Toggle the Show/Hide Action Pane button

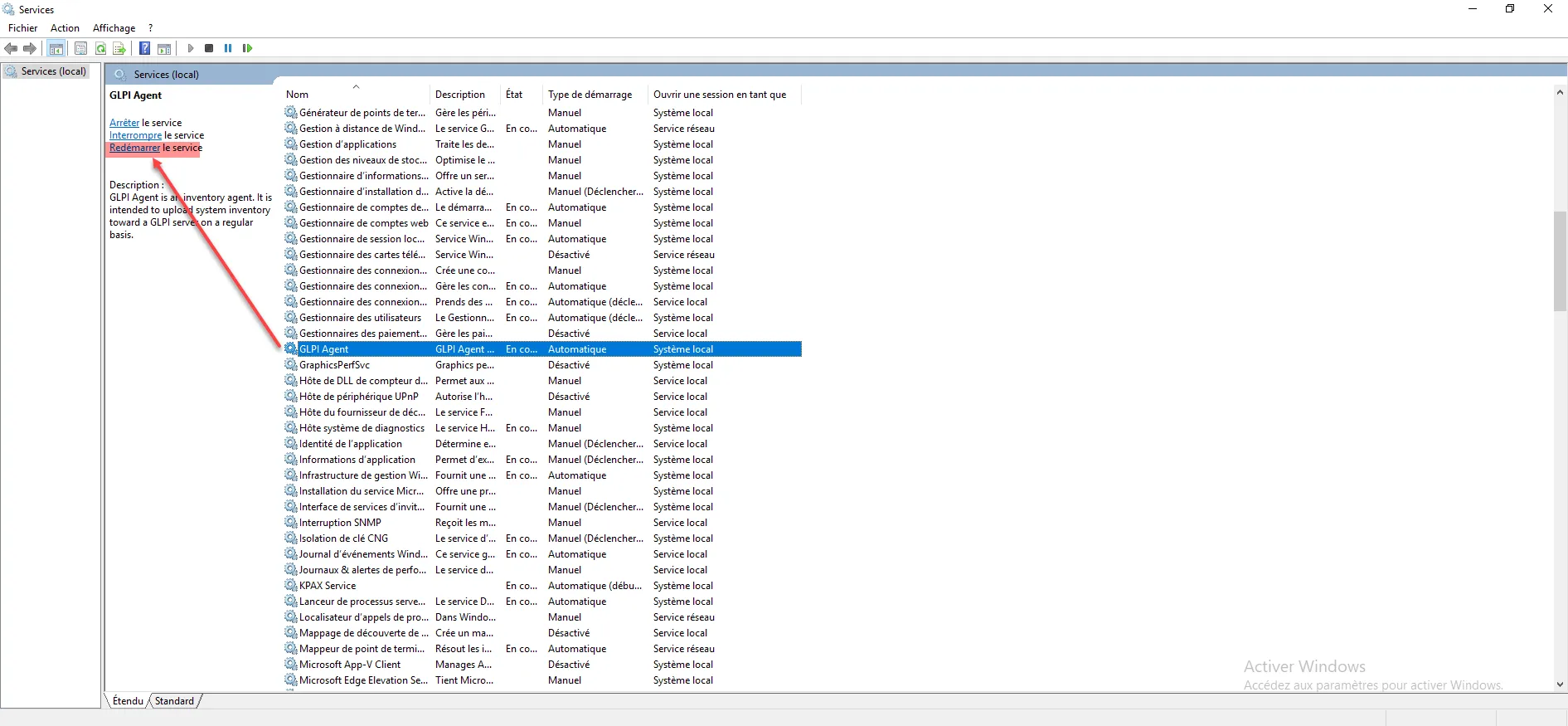click(164, 49)
